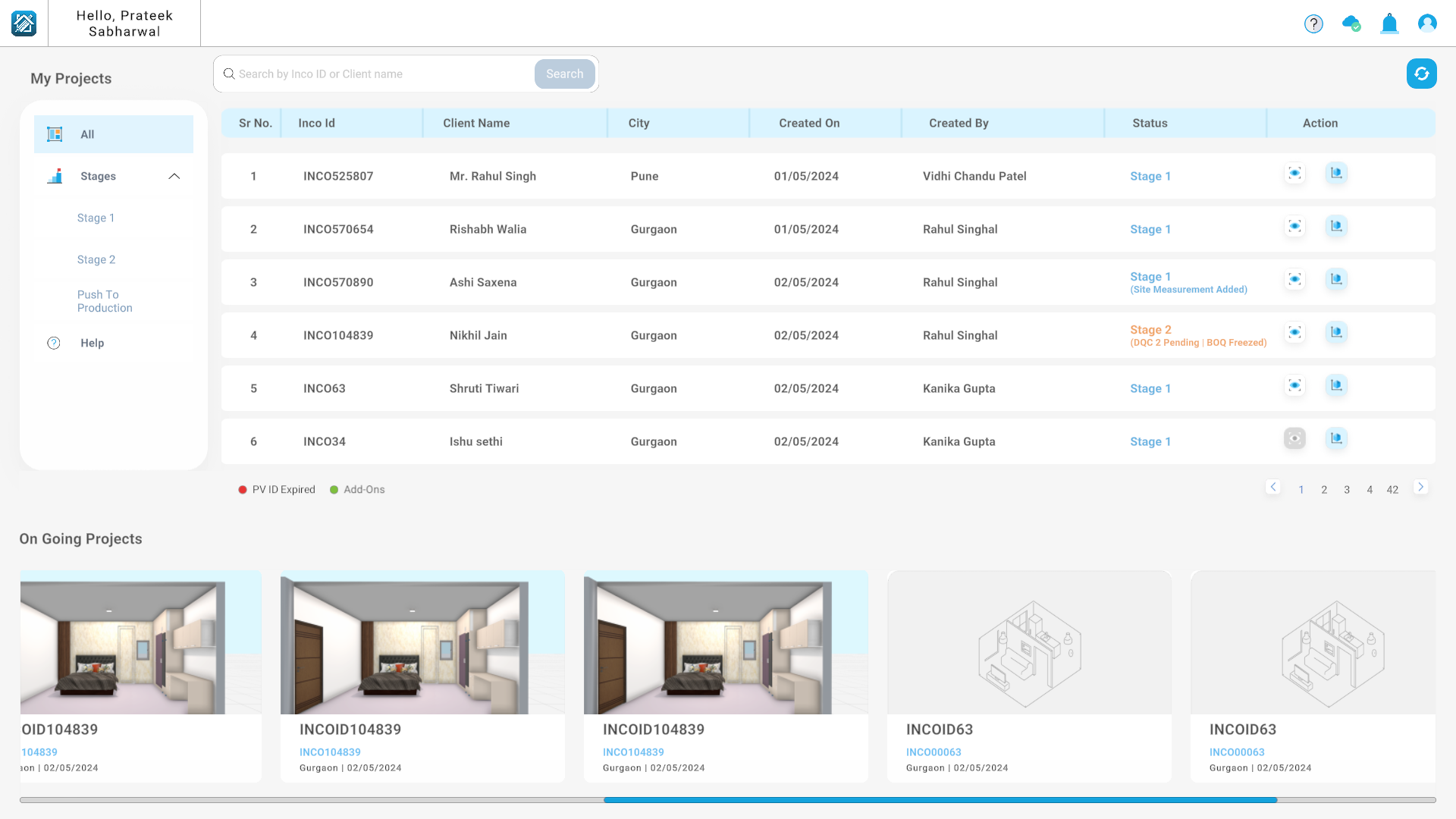
Task: Click Push To Production option in sidebar
Action: [x=105, y=301]
